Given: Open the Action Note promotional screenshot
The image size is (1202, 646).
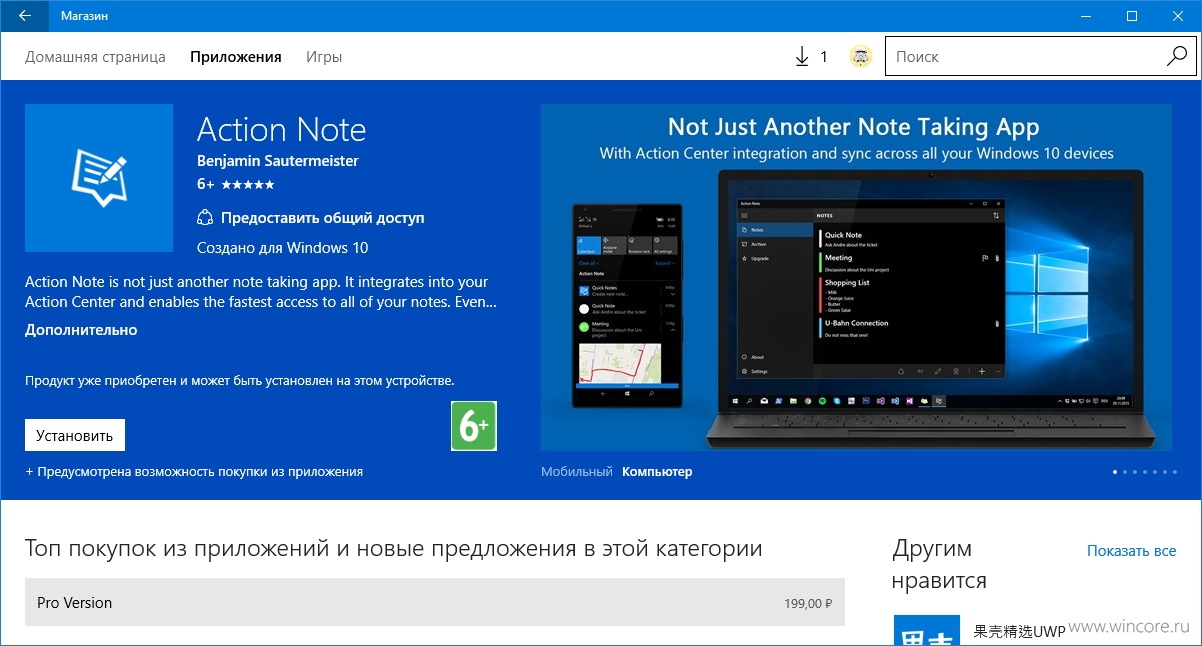Looking at the screenshot, I should pos(857,277).
